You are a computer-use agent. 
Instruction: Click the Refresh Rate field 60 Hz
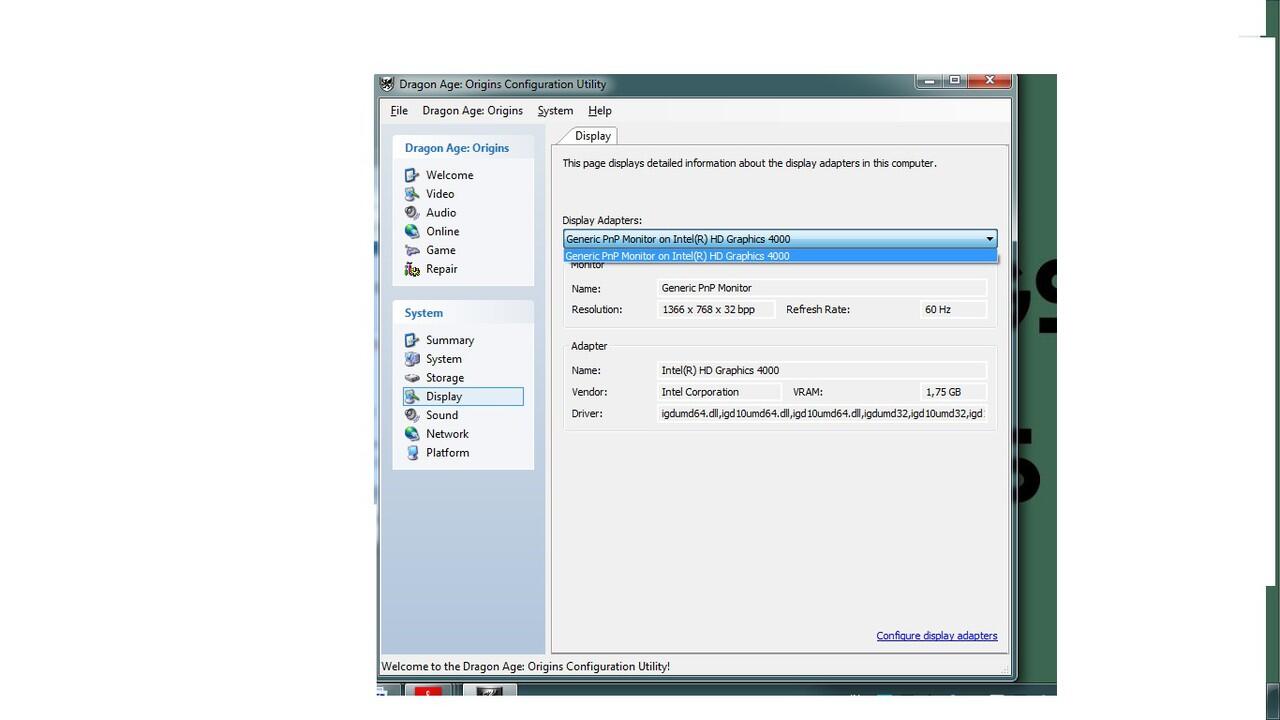954,310
